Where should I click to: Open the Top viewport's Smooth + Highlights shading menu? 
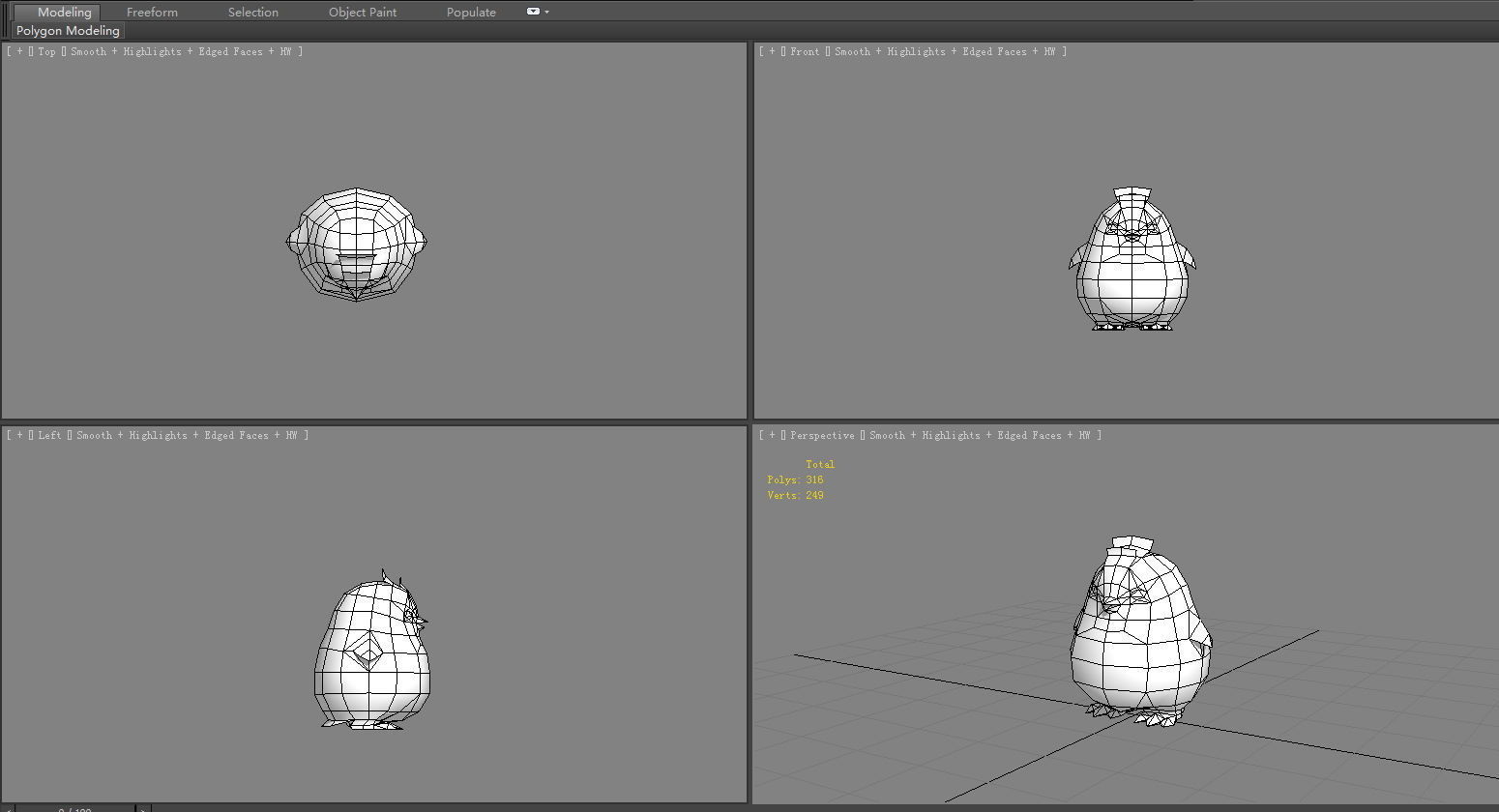point(182,51)
